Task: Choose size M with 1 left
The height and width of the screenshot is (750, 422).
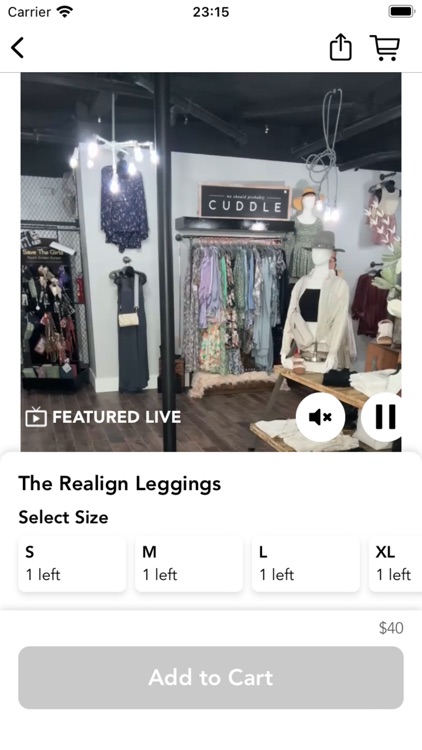Action: pos(189,563)
